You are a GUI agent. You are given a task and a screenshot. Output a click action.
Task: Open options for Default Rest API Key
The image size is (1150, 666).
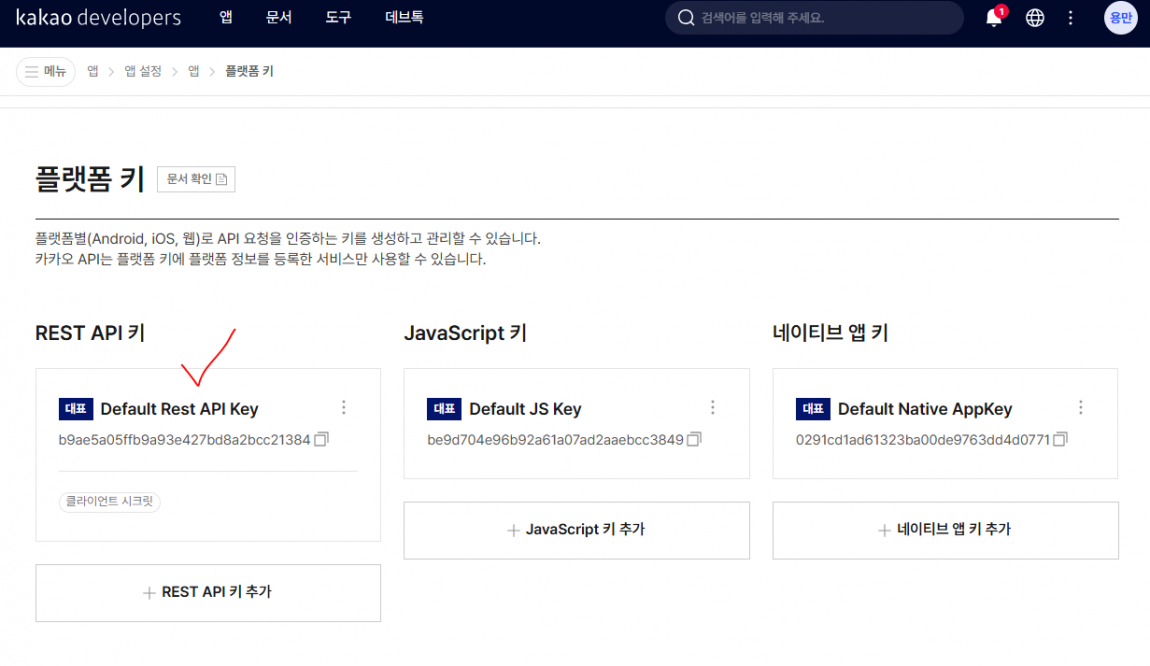(344, 408)
